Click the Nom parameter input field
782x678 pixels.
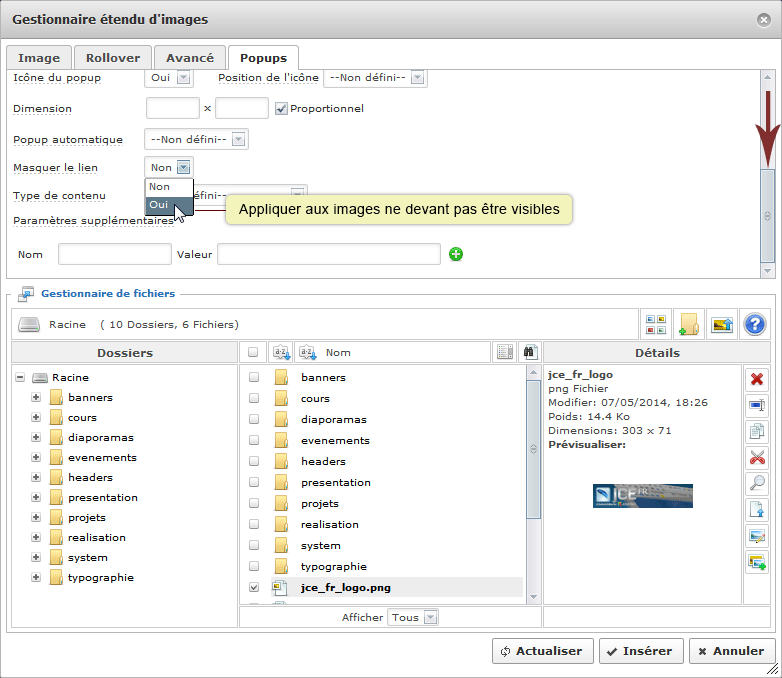[x=115, y=255]
